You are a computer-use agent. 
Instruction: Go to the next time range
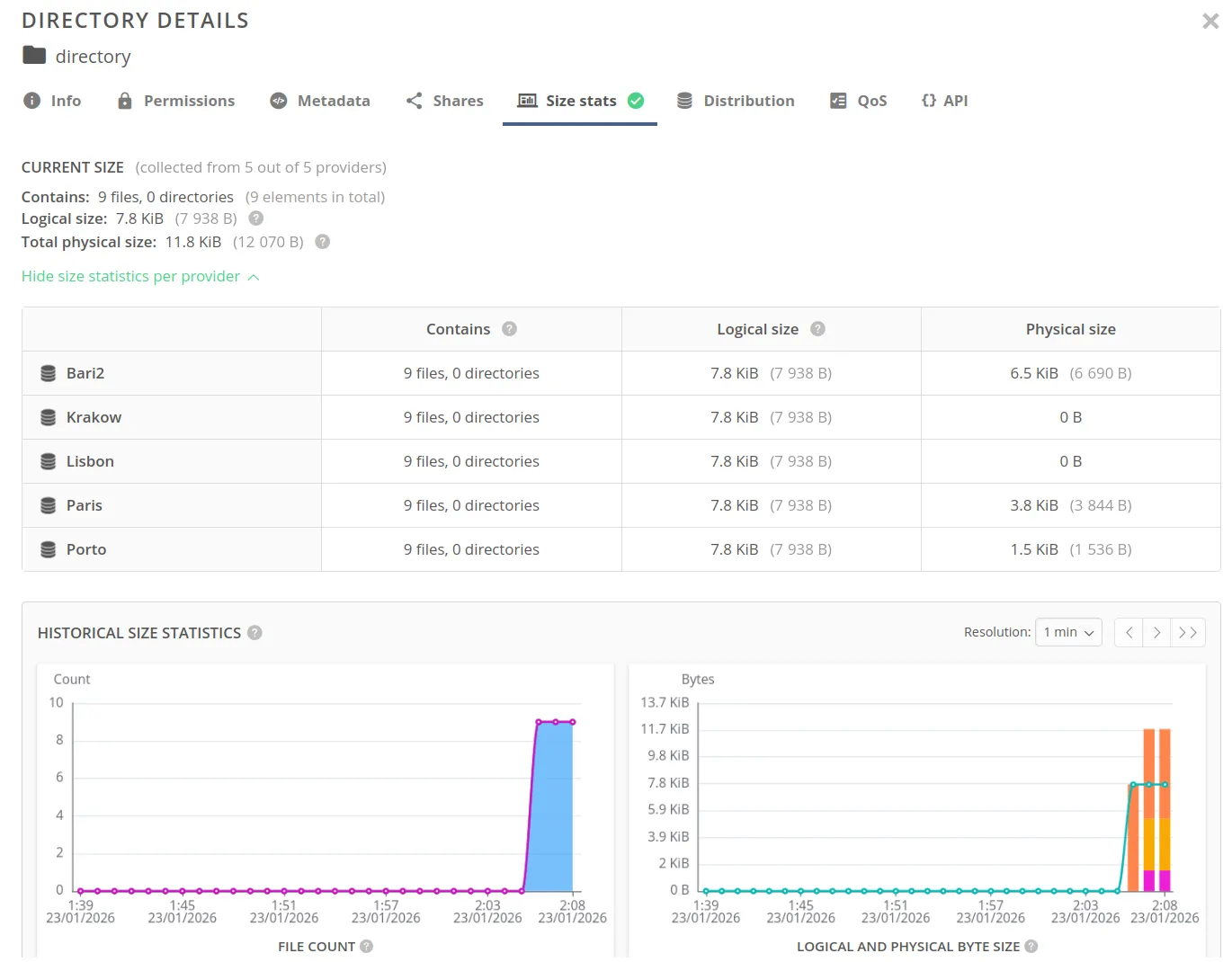tap(1157, 633)
